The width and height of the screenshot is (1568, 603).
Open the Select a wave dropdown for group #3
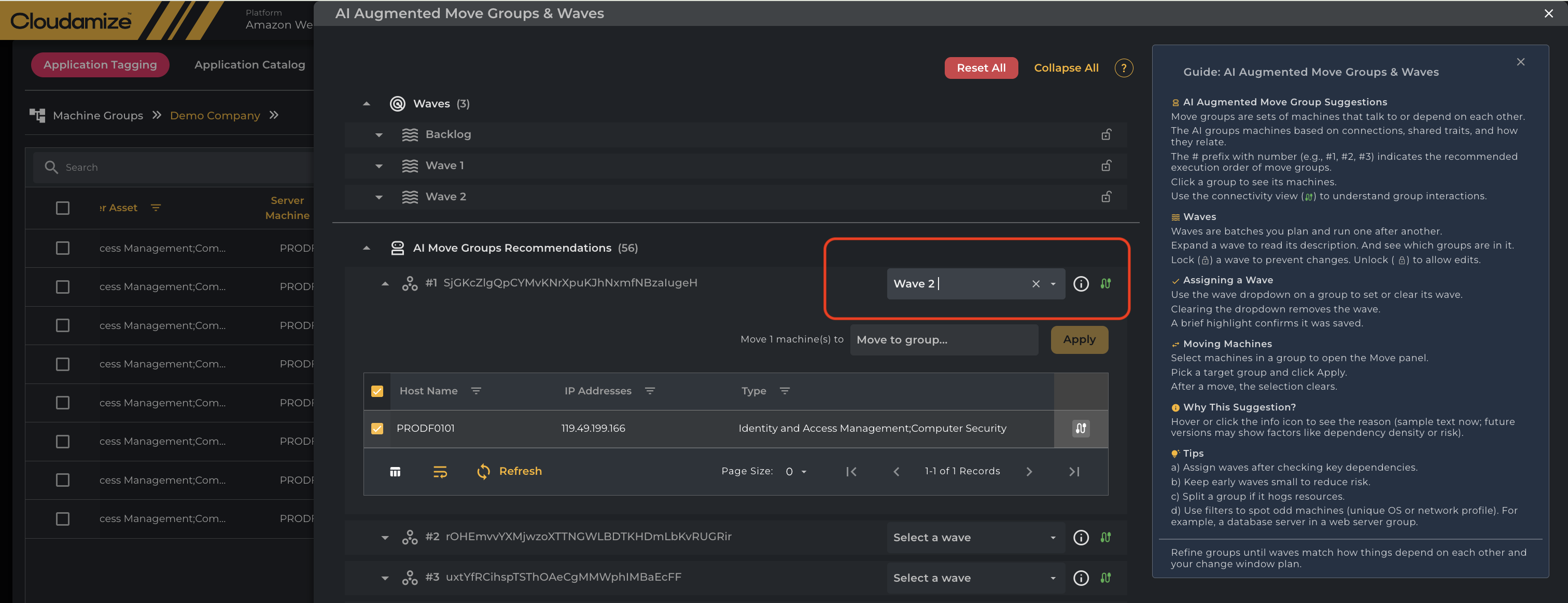pyautogui.click(x=974, y=578)
